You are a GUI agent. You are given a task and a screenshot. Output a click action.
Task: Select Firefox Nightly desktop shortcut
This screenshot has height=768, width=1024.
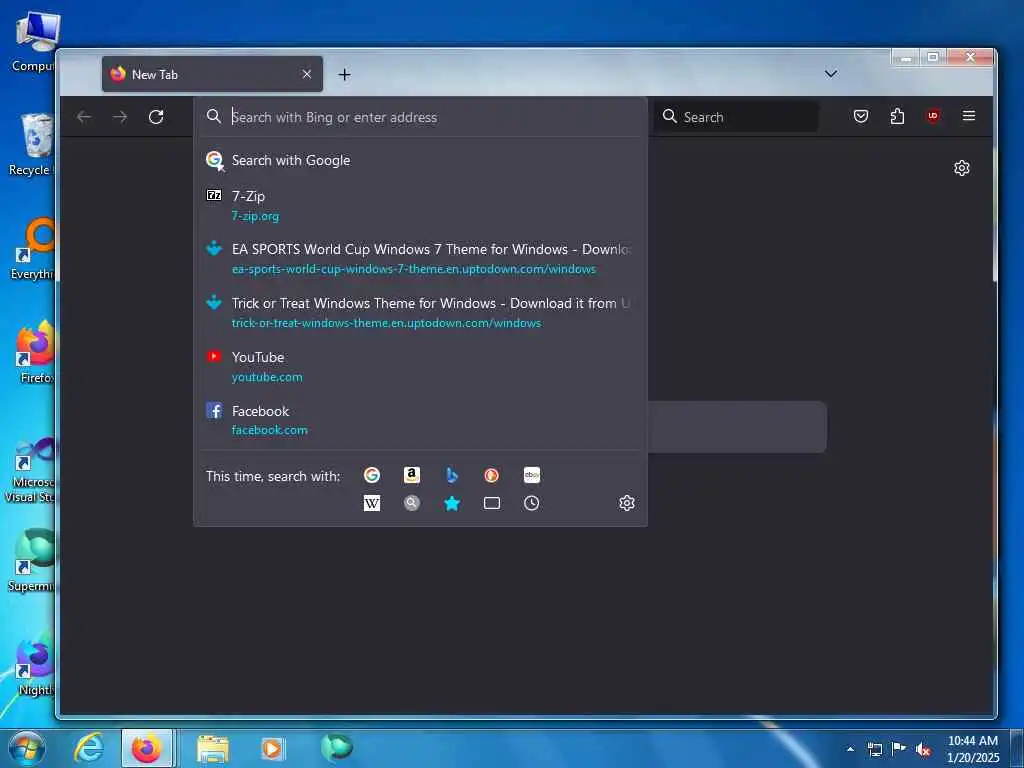(35, 667)
